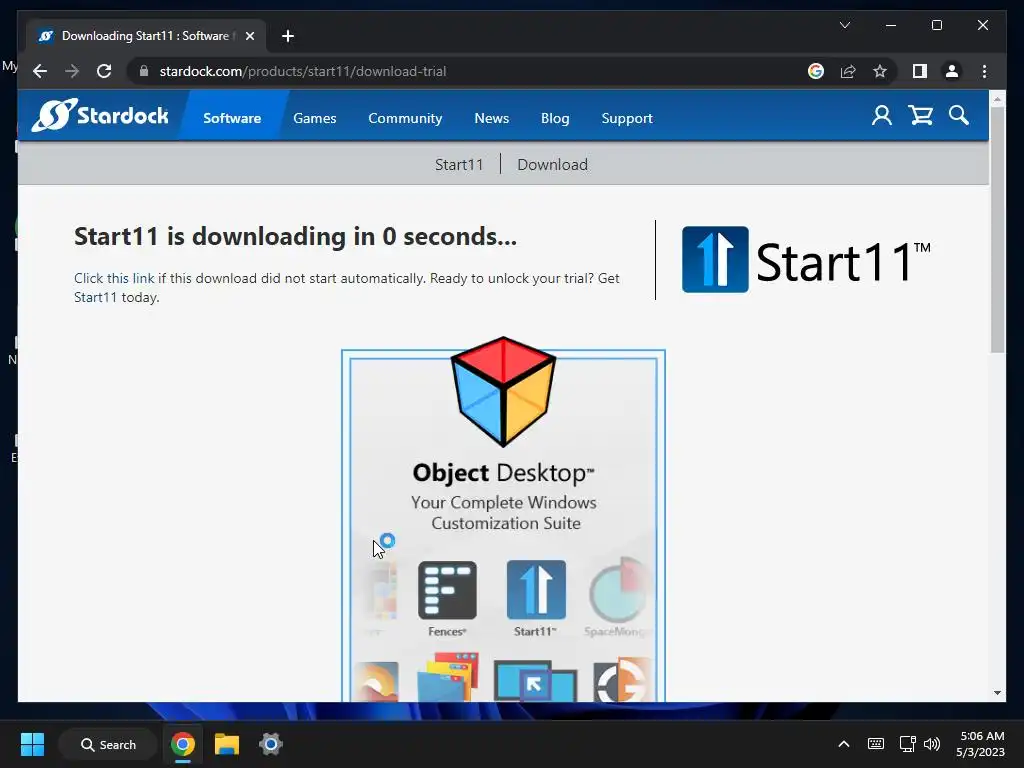Viewport: 1024px width, 768px height.
Task: Click the Object Desktop cube logo
Action: (x=503, y=392)
